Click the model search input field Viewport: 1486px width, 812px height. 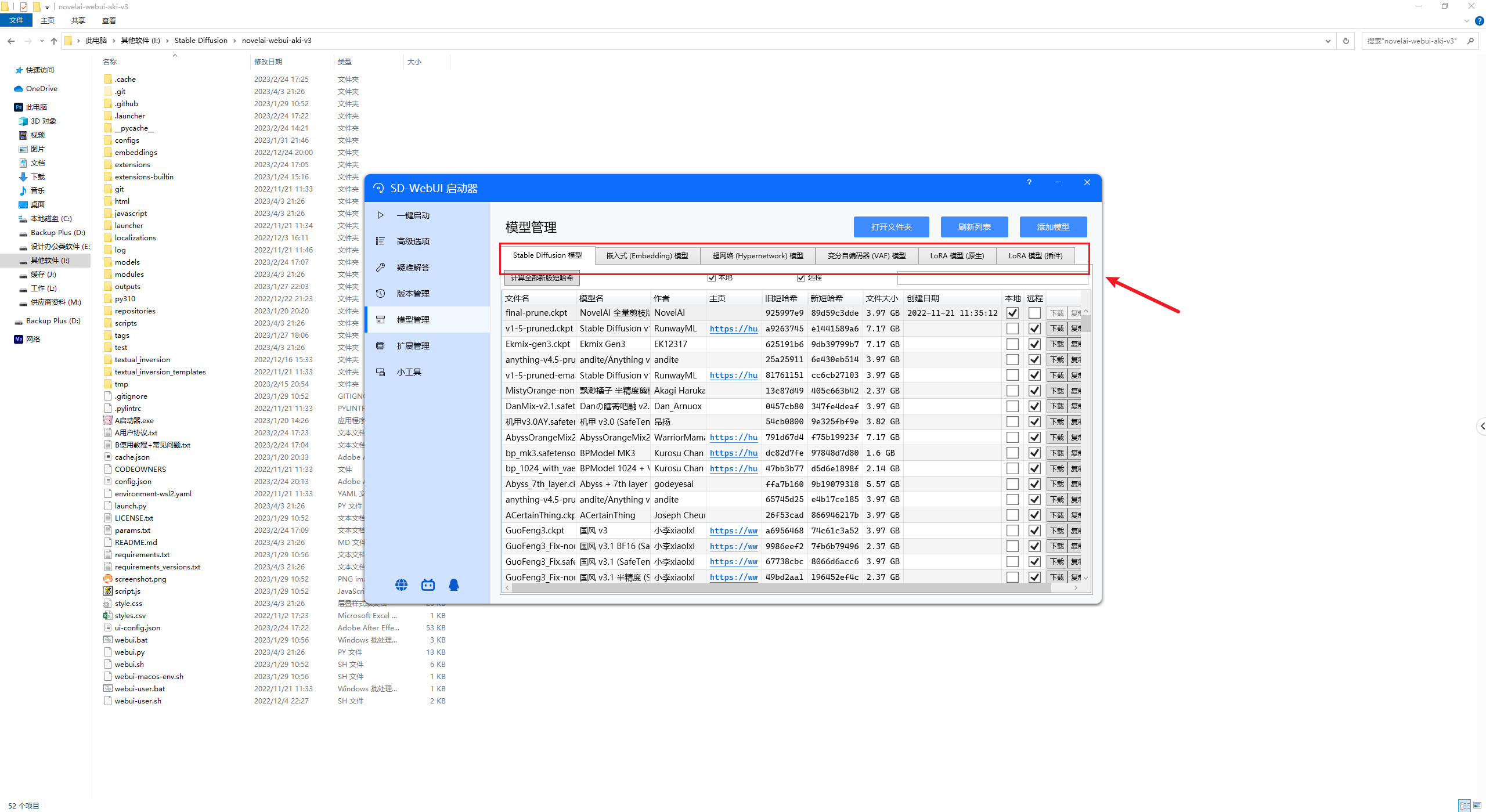coord(991,279)
